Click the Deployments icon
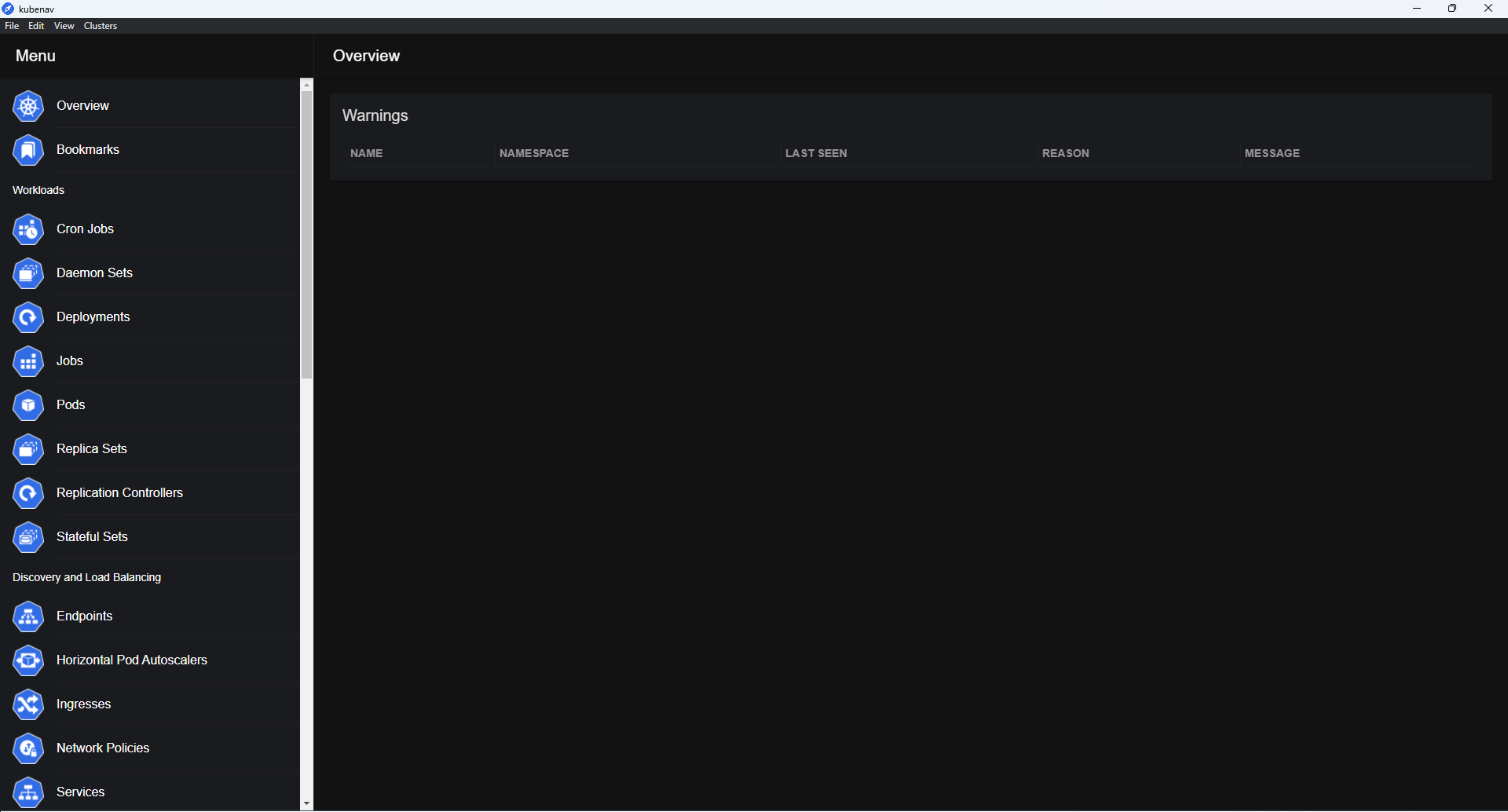The height and width of the screenshot is (812, 1508). click(x=28, y=317)
